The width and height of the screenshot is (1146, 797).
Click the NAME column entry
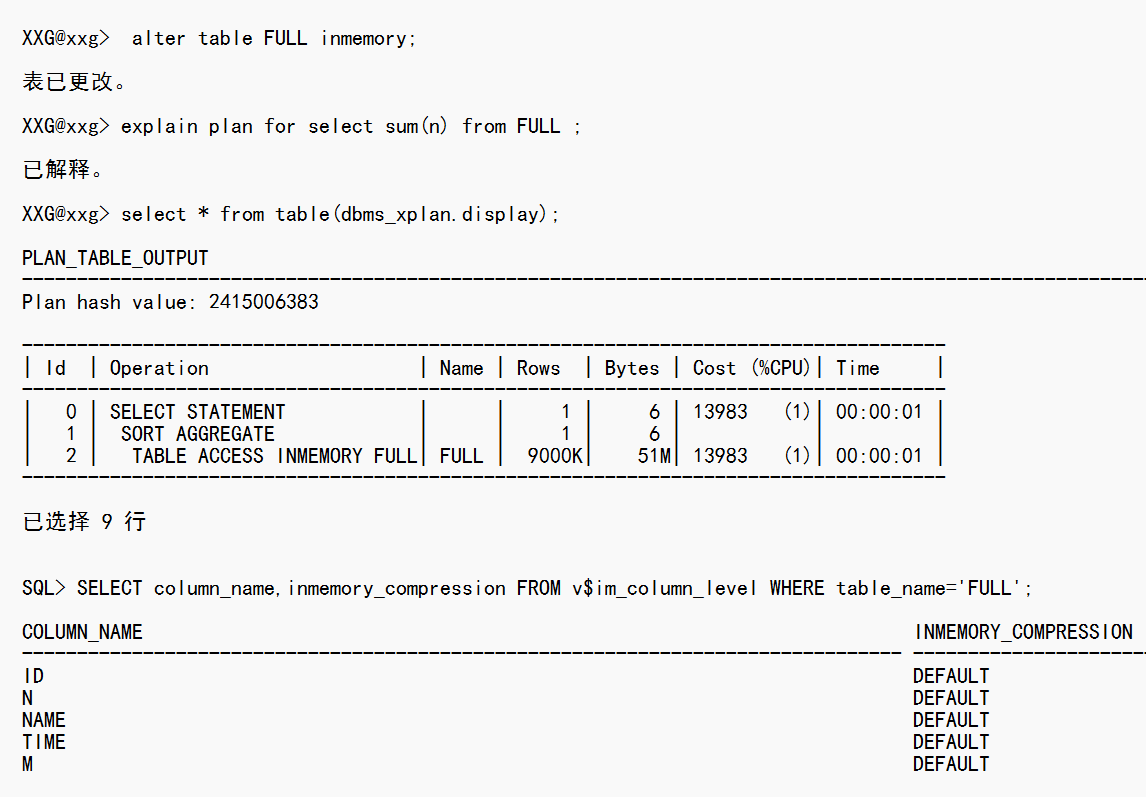coord(43,720)
